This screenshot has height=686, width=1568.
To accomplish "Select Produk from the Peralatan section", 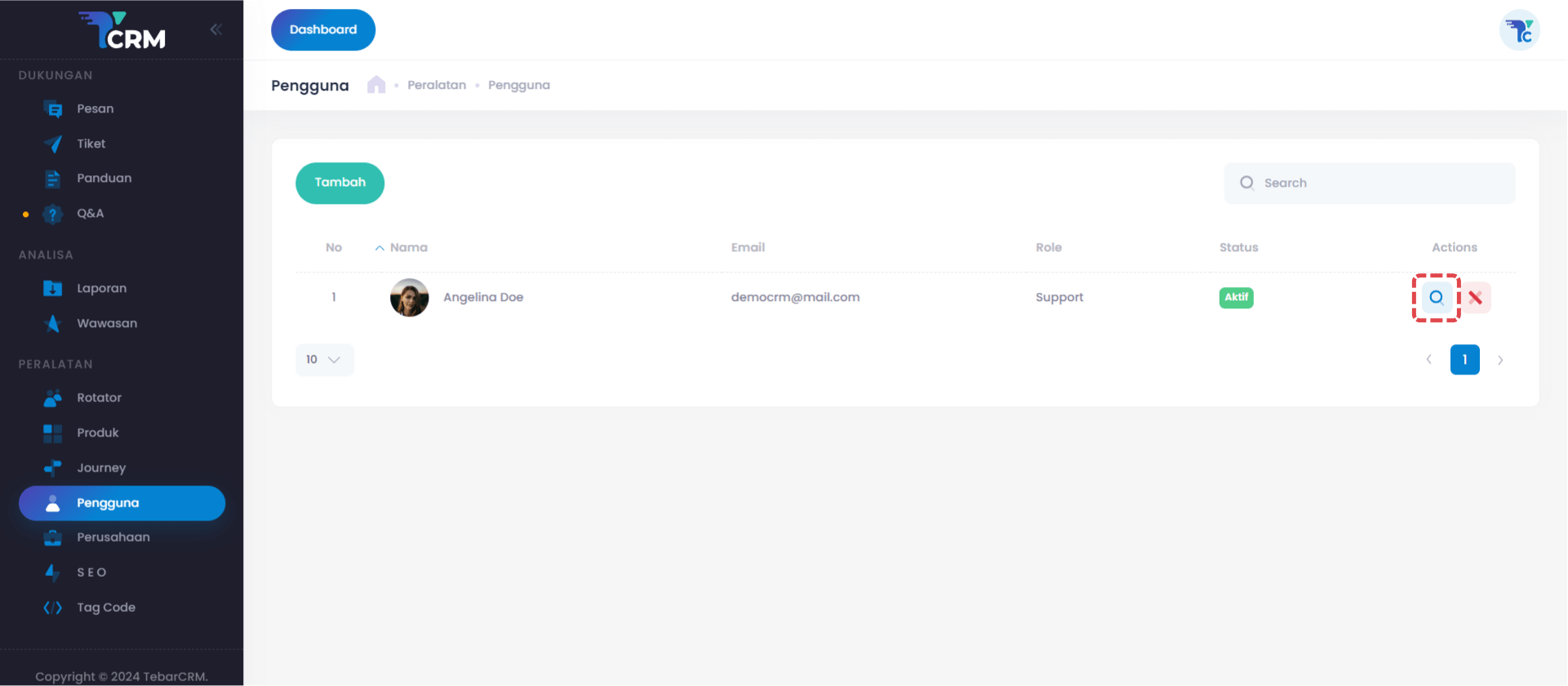I will pyautogui.click(x=97, y=433).
